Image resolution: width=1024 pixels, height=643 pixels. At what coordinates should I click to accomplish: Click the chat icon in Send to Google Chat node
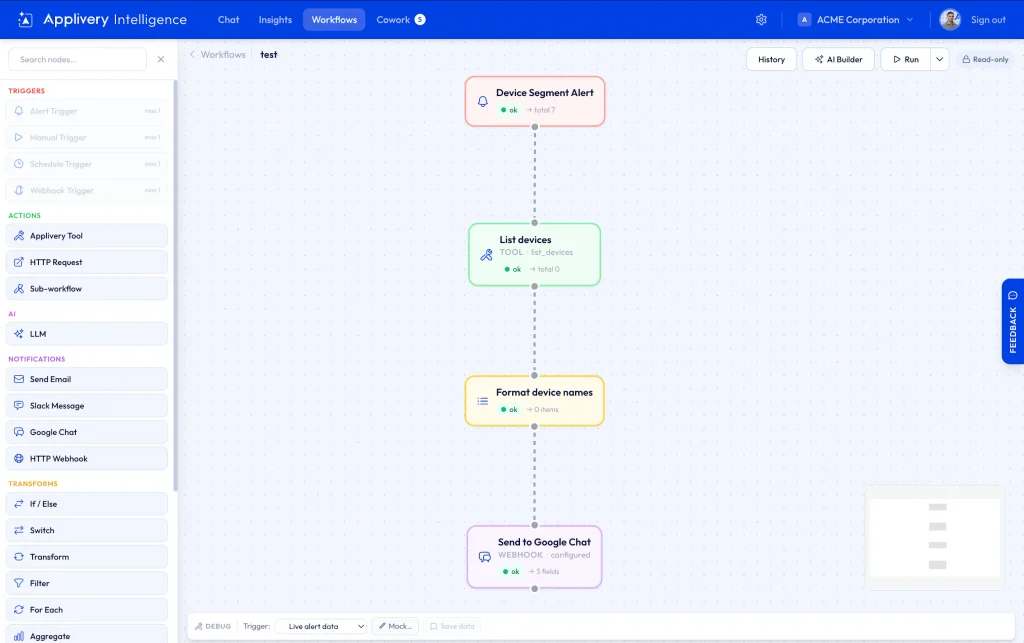click(485, 557)
